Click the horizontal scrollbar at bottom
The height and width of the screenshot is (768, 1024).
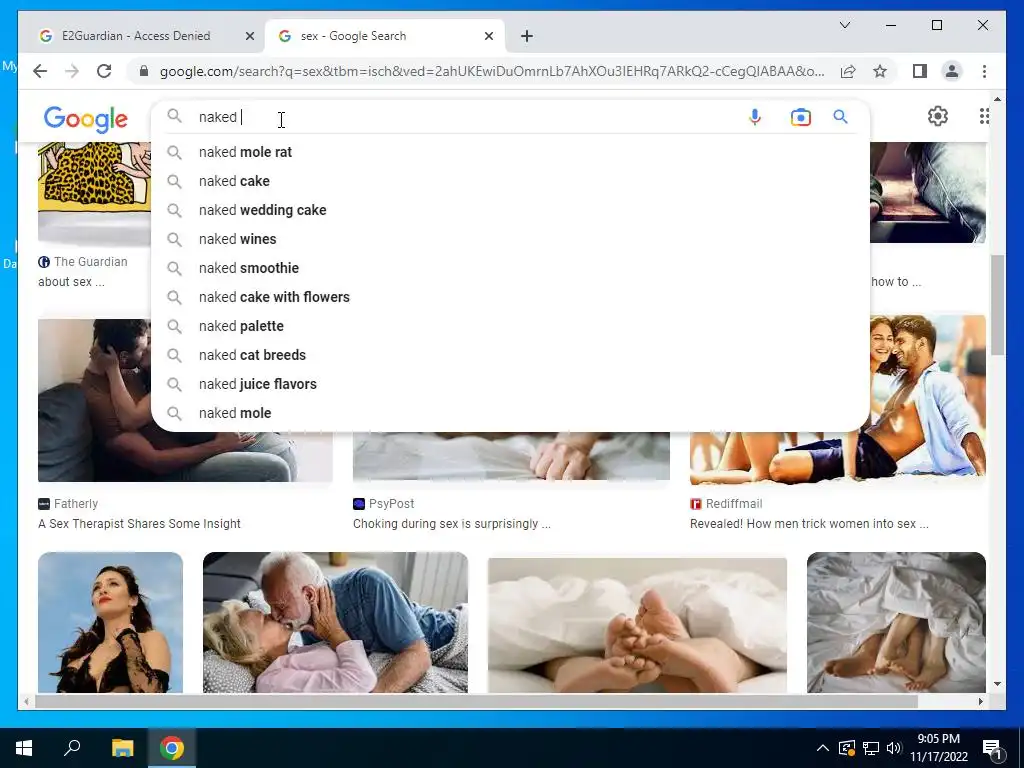pyautogui.click(x=476, y=701)
